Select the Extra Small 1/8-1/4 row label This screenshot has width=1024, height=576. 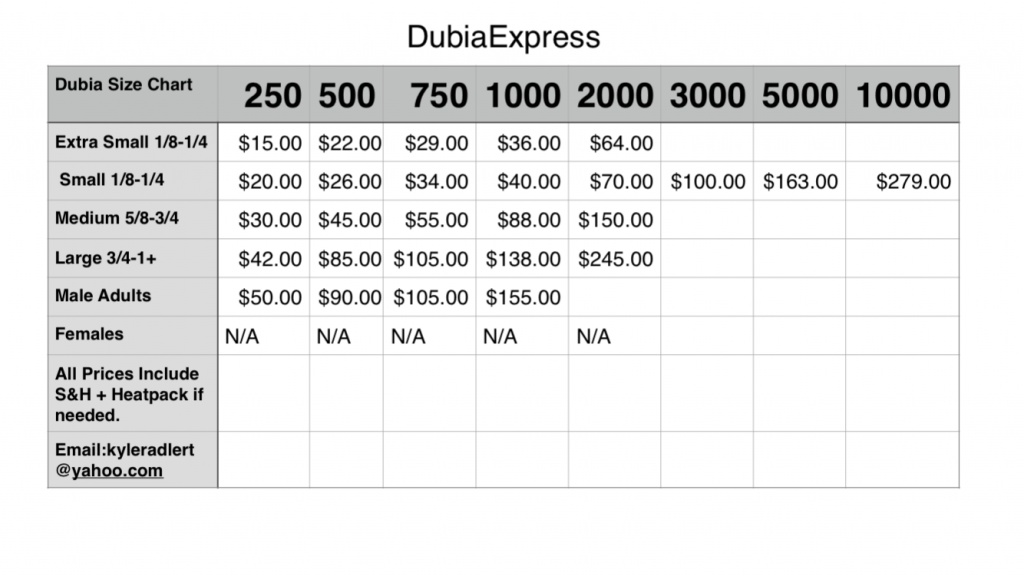point(131,142)
